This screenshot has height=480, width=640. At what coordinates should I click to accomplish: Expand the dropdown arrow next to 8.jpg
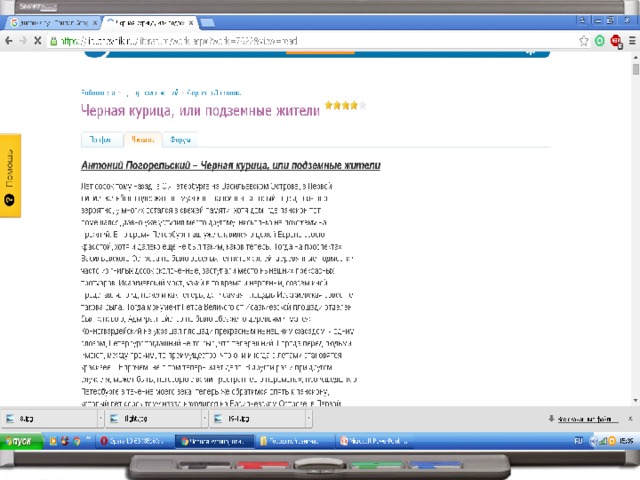tap(101, 419)
